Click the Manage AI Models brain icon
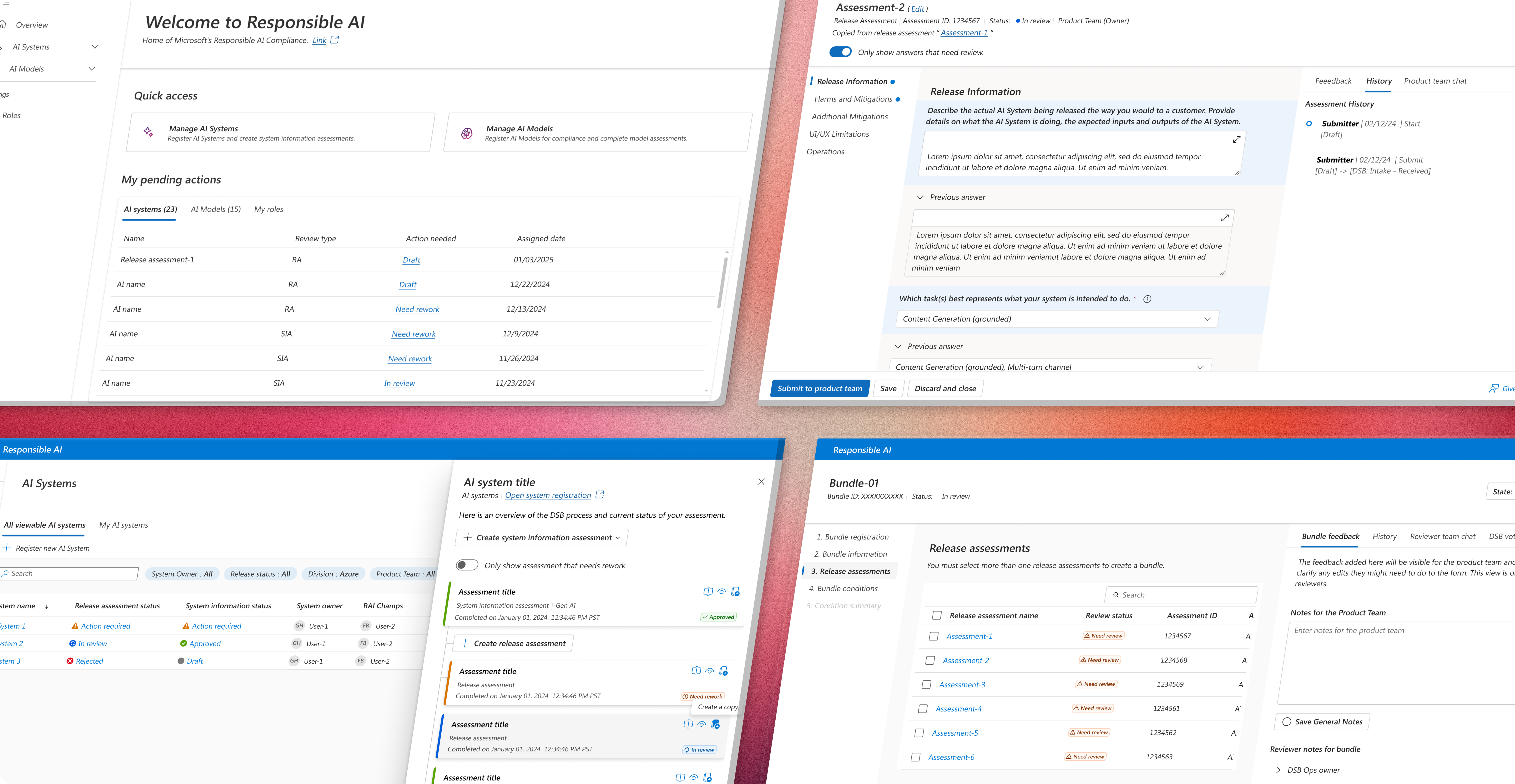The image size is (1515, 784). 467,133
